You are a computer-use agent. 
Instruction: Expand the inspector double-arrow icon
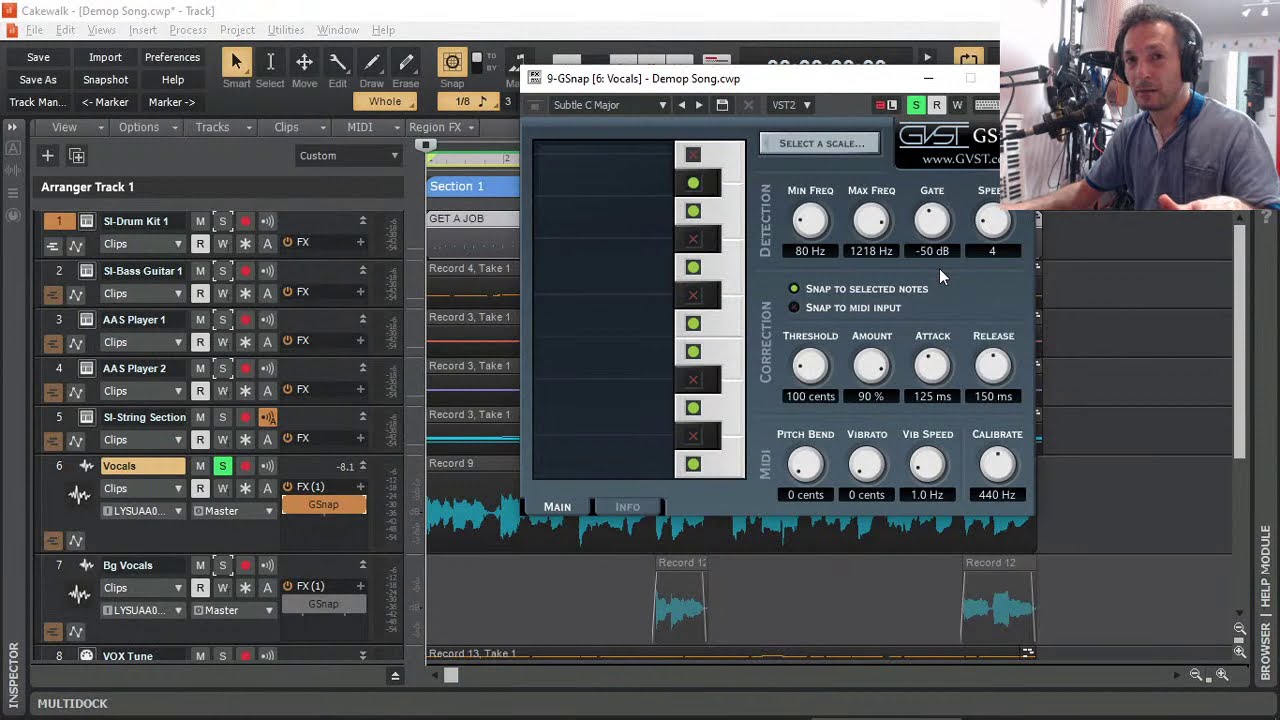(13, 127)
